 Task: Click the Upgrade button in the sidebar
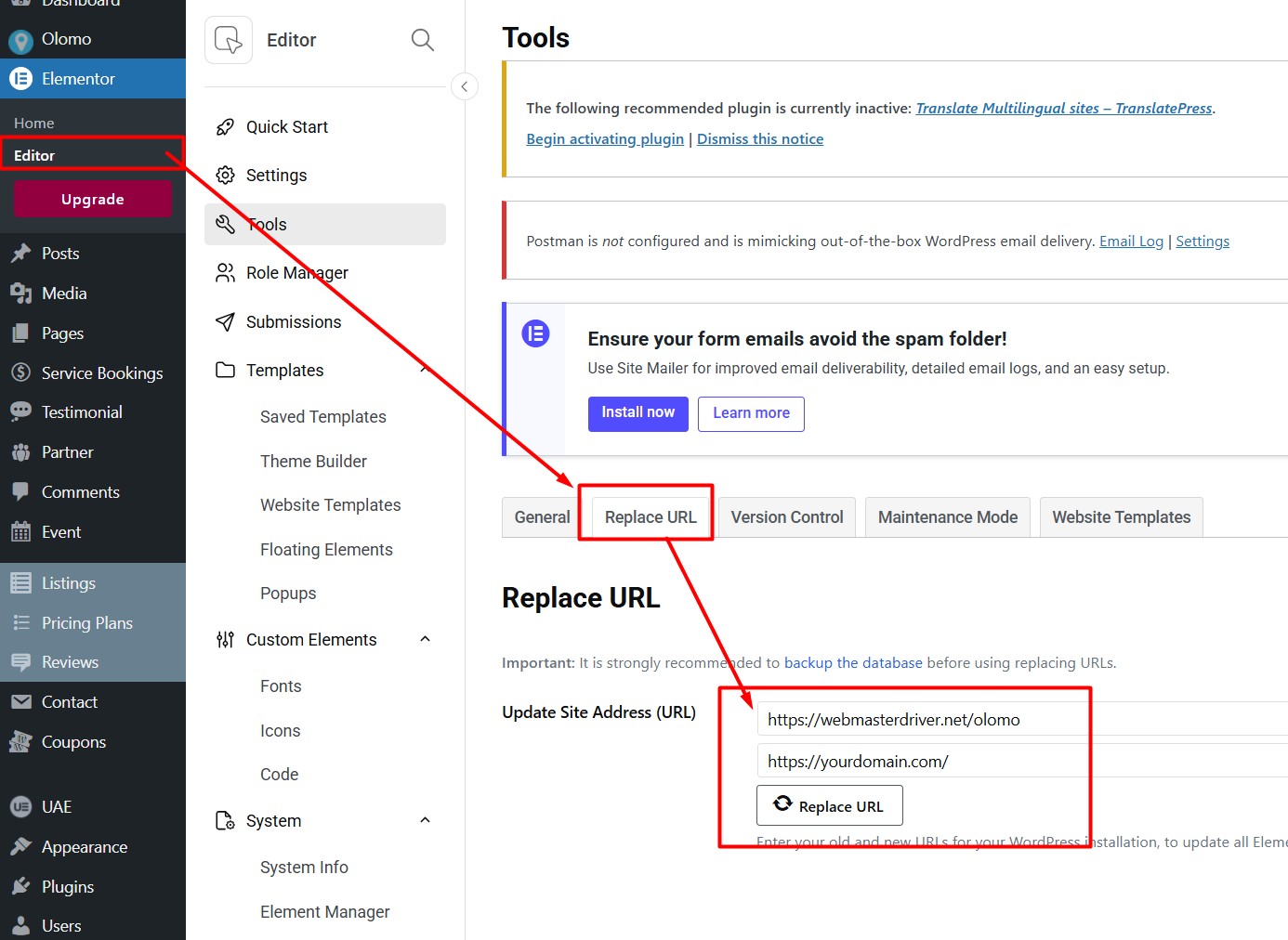tap(93, 200)
